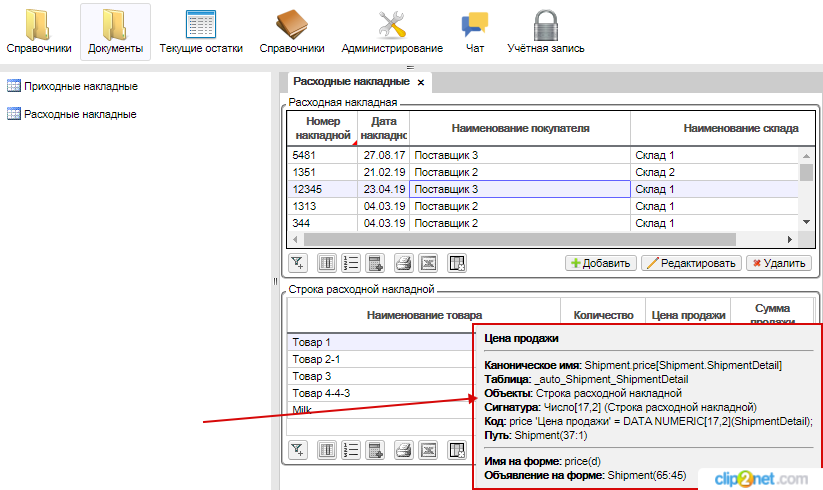Sort by Номер накладной column header
823x490 pixels.
323,128
